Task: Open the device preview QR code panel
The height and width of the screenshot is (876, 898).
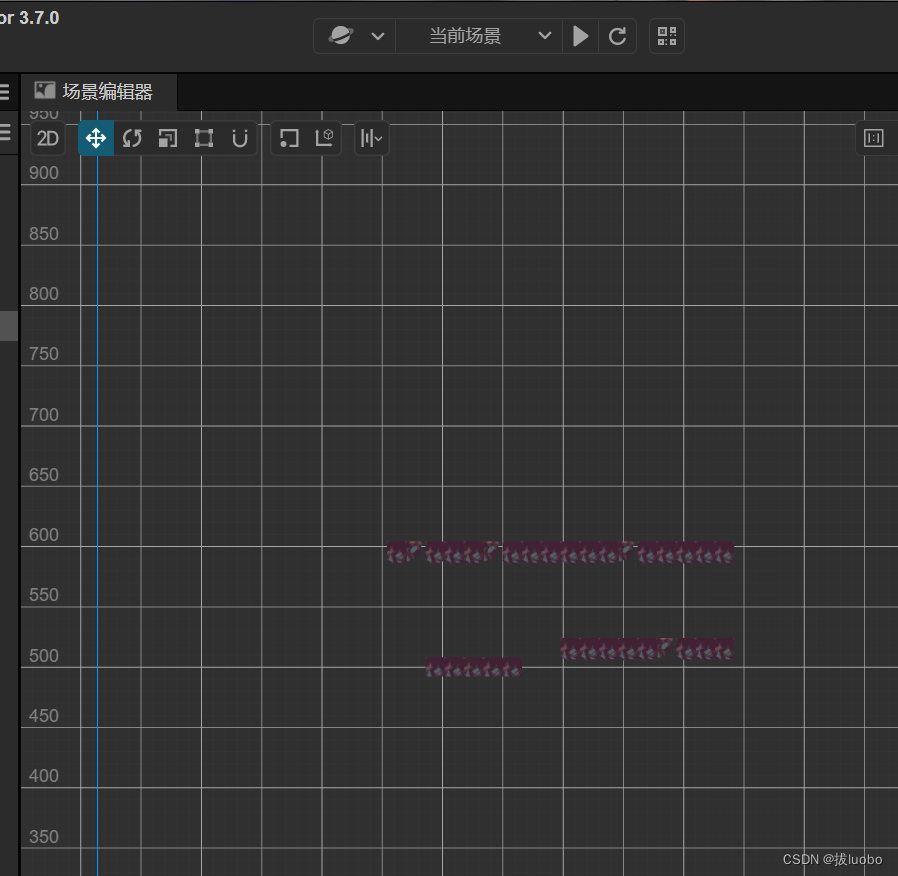Action: [667, 36]
